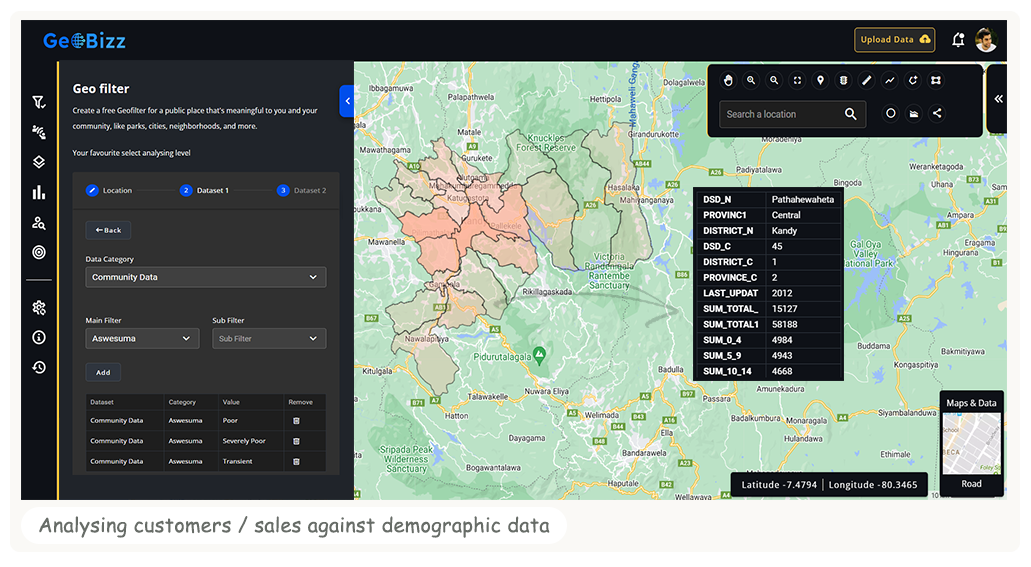Viewport: 1031px width, 567px height.
Task: Open the settings gear sidebar icon
Action: click(39, 307)
